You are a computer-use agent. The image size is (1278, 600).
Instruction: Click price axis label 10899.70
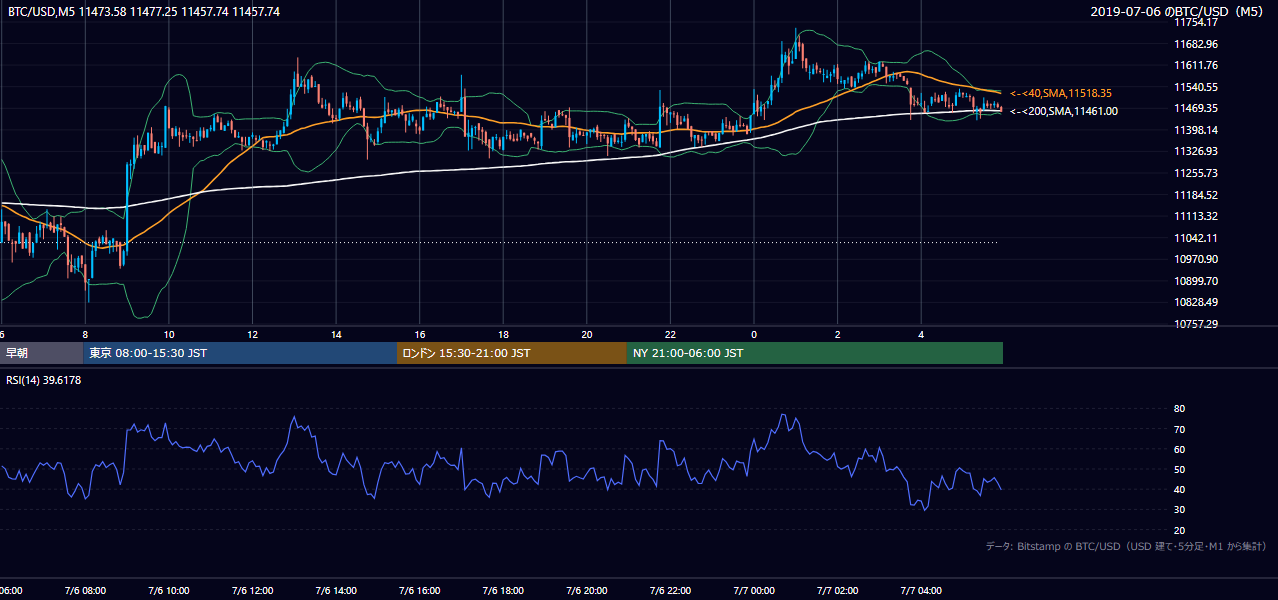click(x=1197, y=280)
